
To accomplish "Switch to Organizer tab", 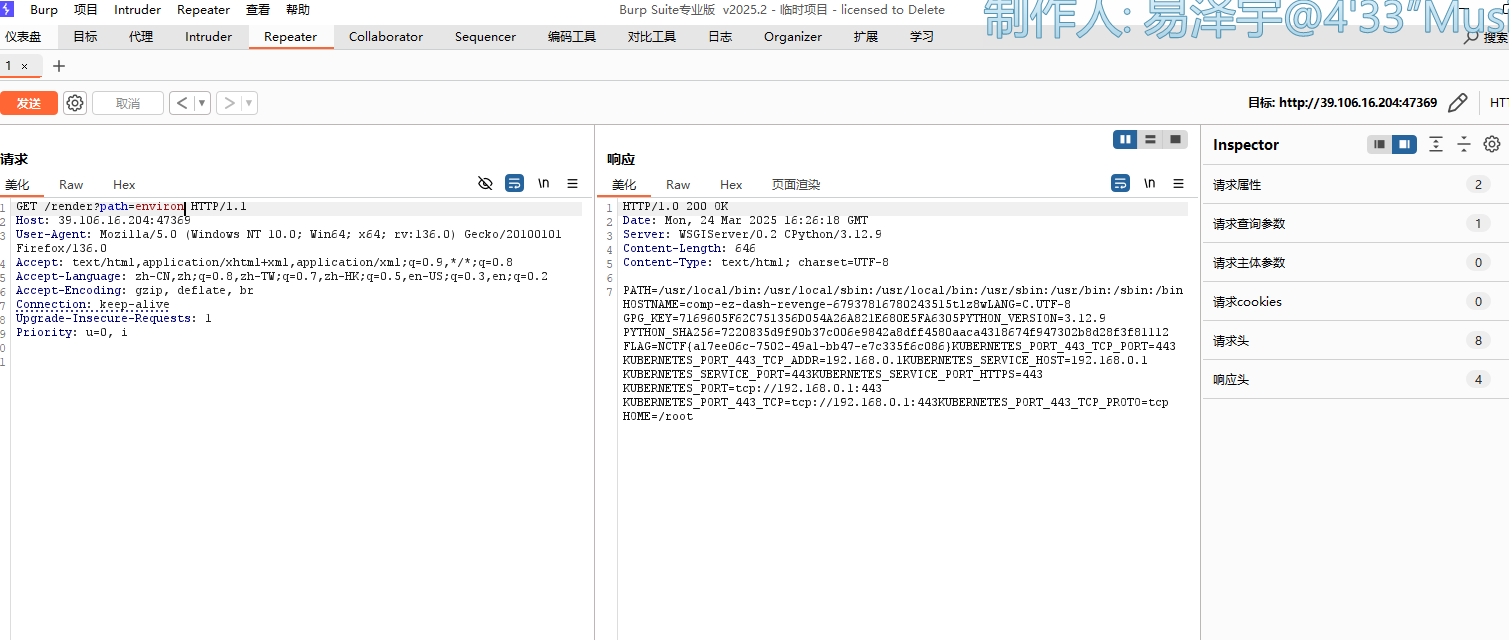I will [793, 37].
